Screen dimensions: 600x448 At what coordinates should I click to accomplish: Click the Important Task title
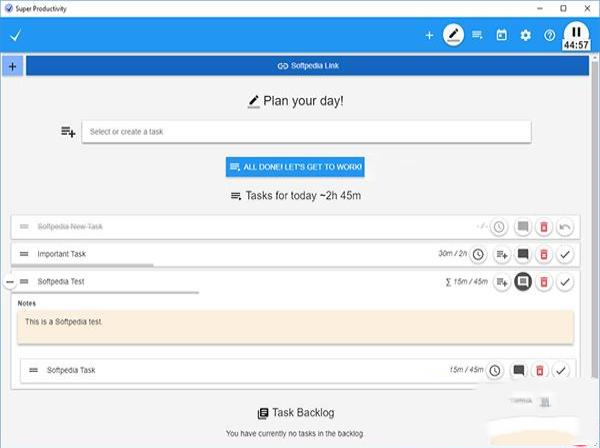point(62,254)
